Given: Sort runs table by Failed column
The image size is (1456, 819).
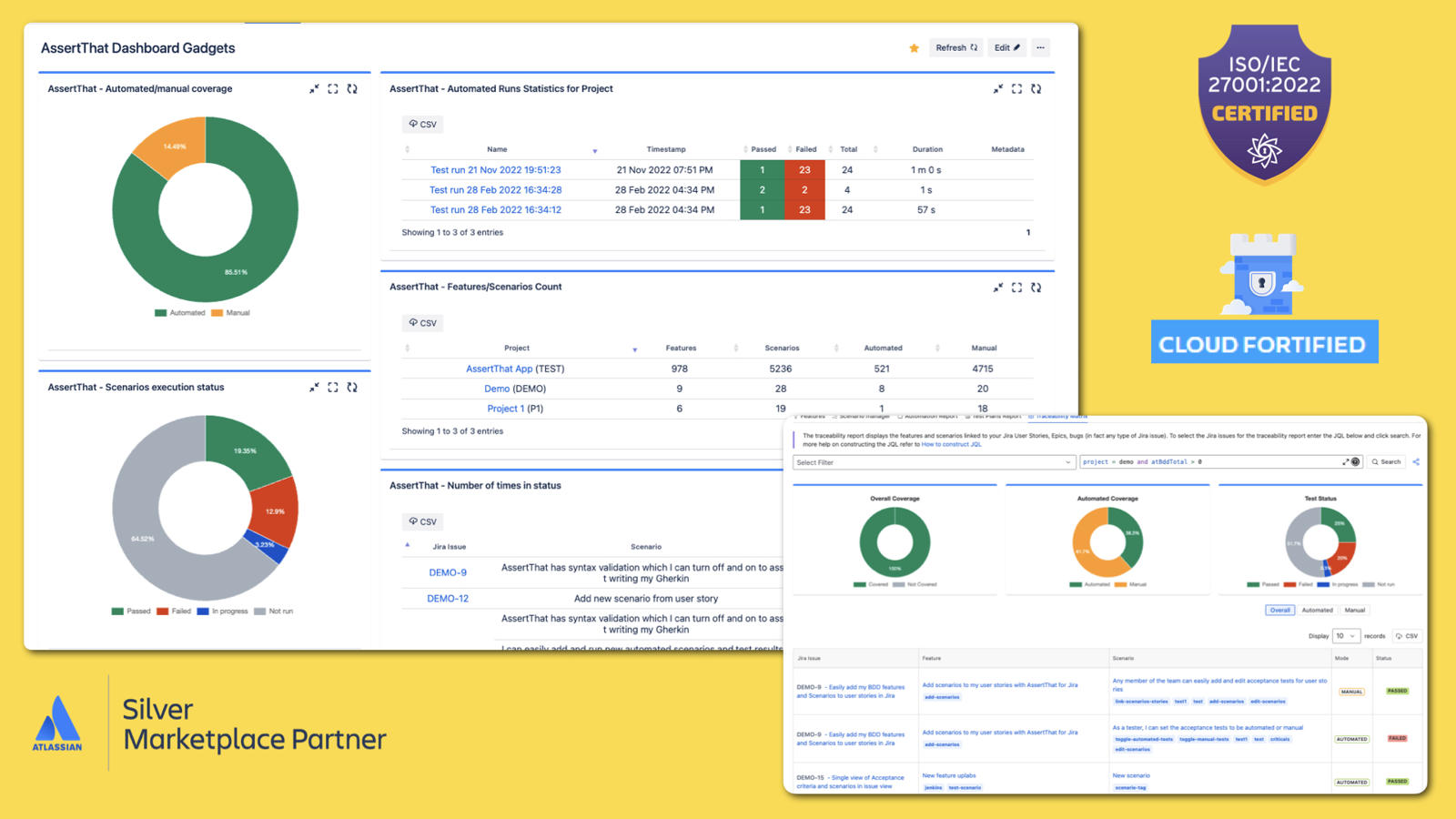Looking at the screenshot, I should [806, 149].
